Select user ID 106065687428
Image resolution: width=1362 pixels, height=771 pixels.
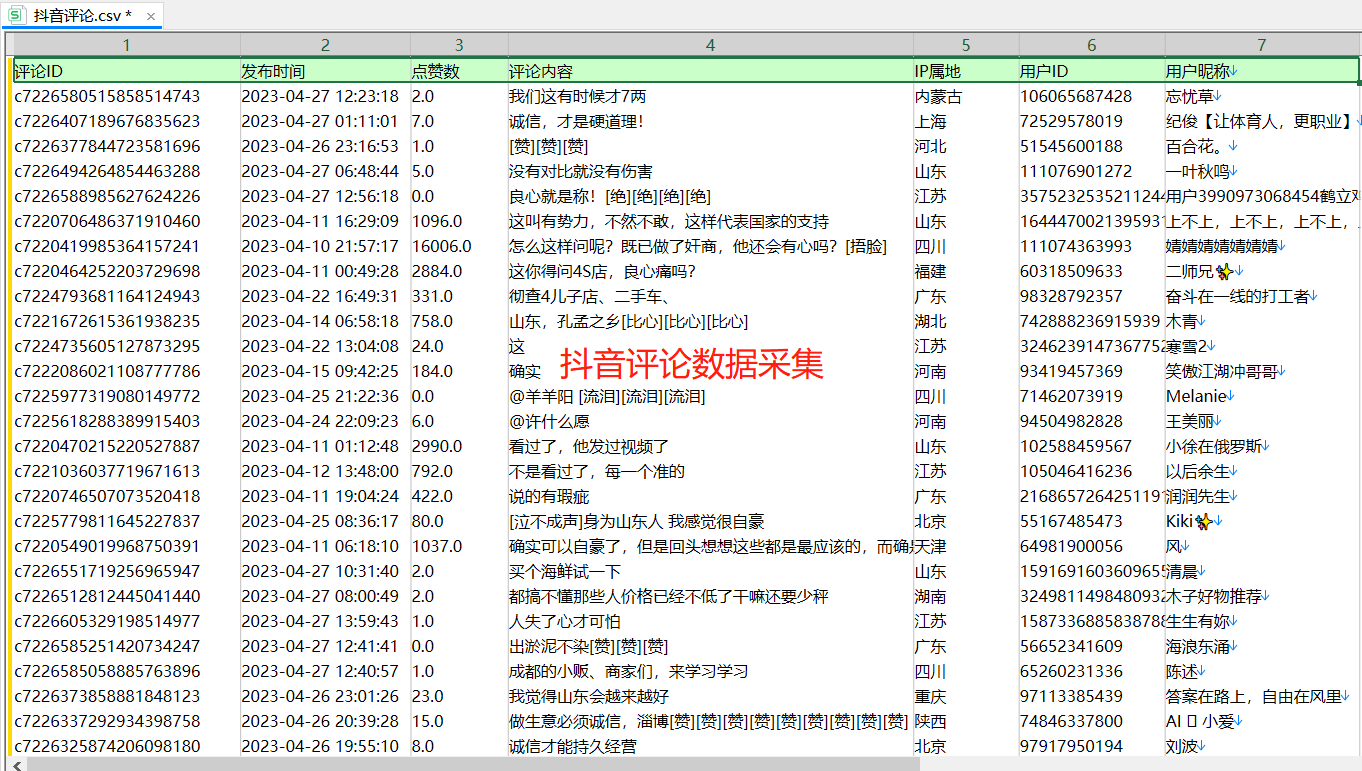click(x=1076, y=96)
